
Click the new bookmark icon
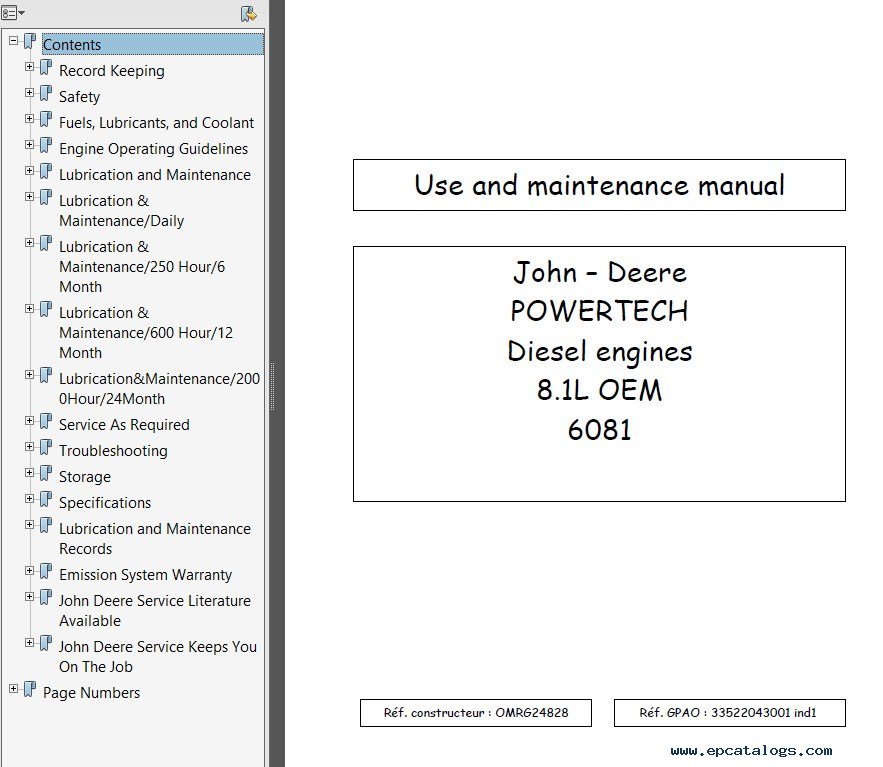[x=248, y=14]
